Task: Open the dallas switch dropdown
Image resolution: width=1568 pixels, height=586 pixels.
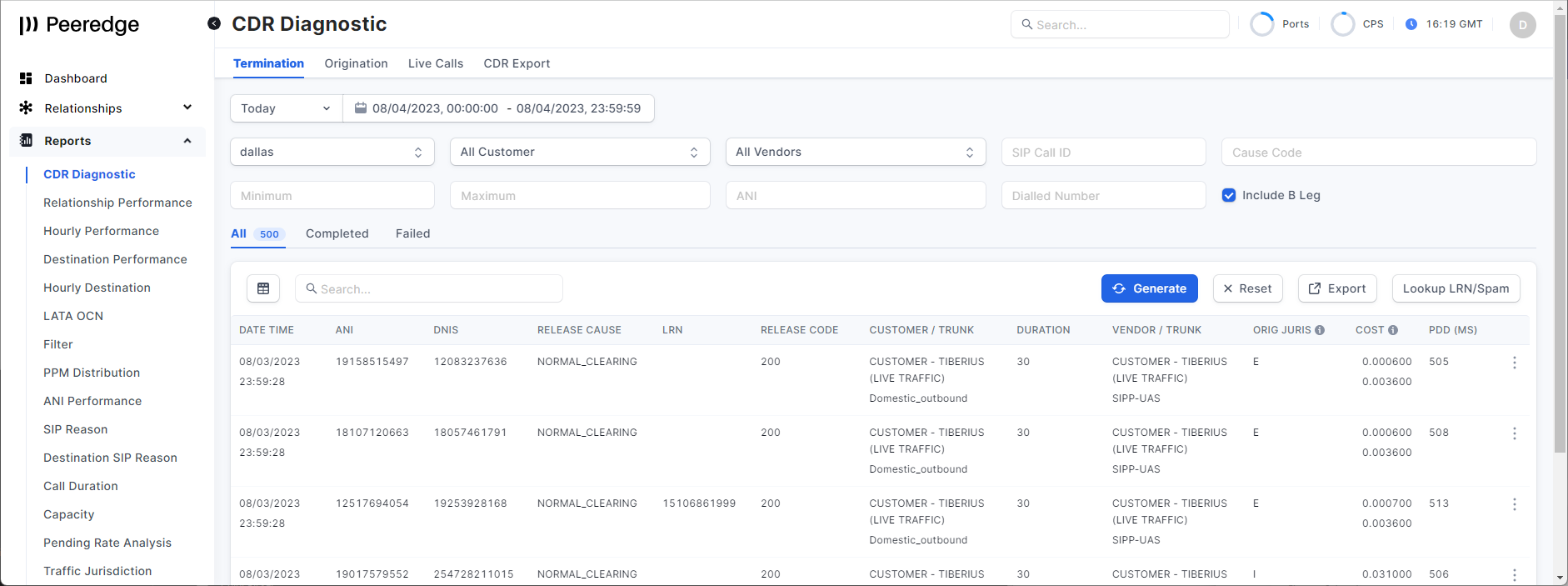Action: click(332, 152)
